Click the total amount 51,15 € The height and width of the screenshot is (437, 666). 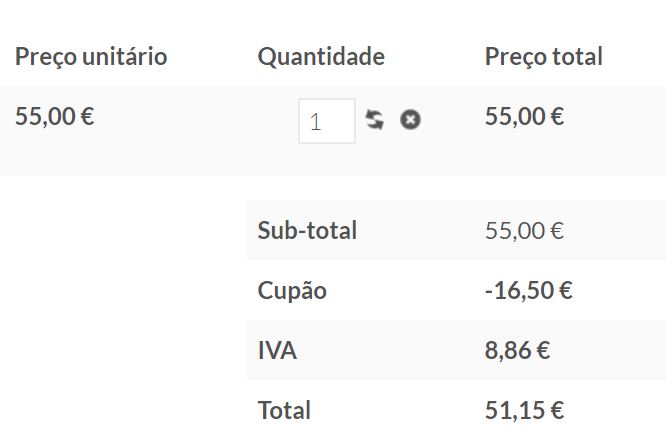pyautogui.click(x=525, y=410)
